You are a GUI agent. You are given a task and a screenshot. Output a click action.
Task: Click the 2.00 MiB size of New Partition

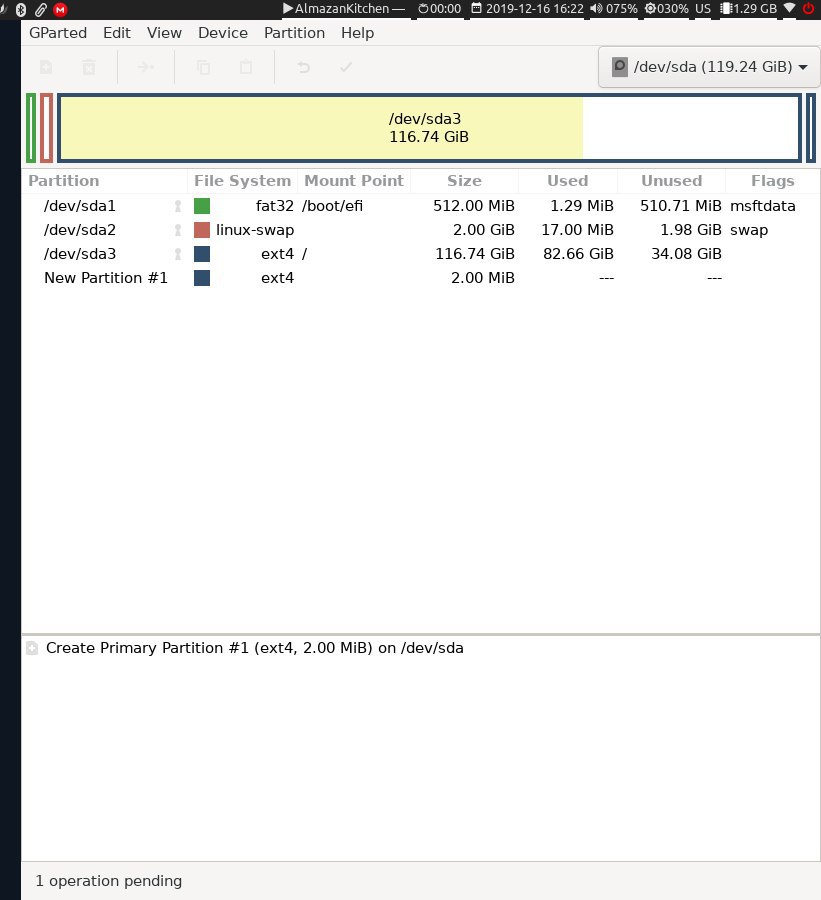(x=483, y=278)
